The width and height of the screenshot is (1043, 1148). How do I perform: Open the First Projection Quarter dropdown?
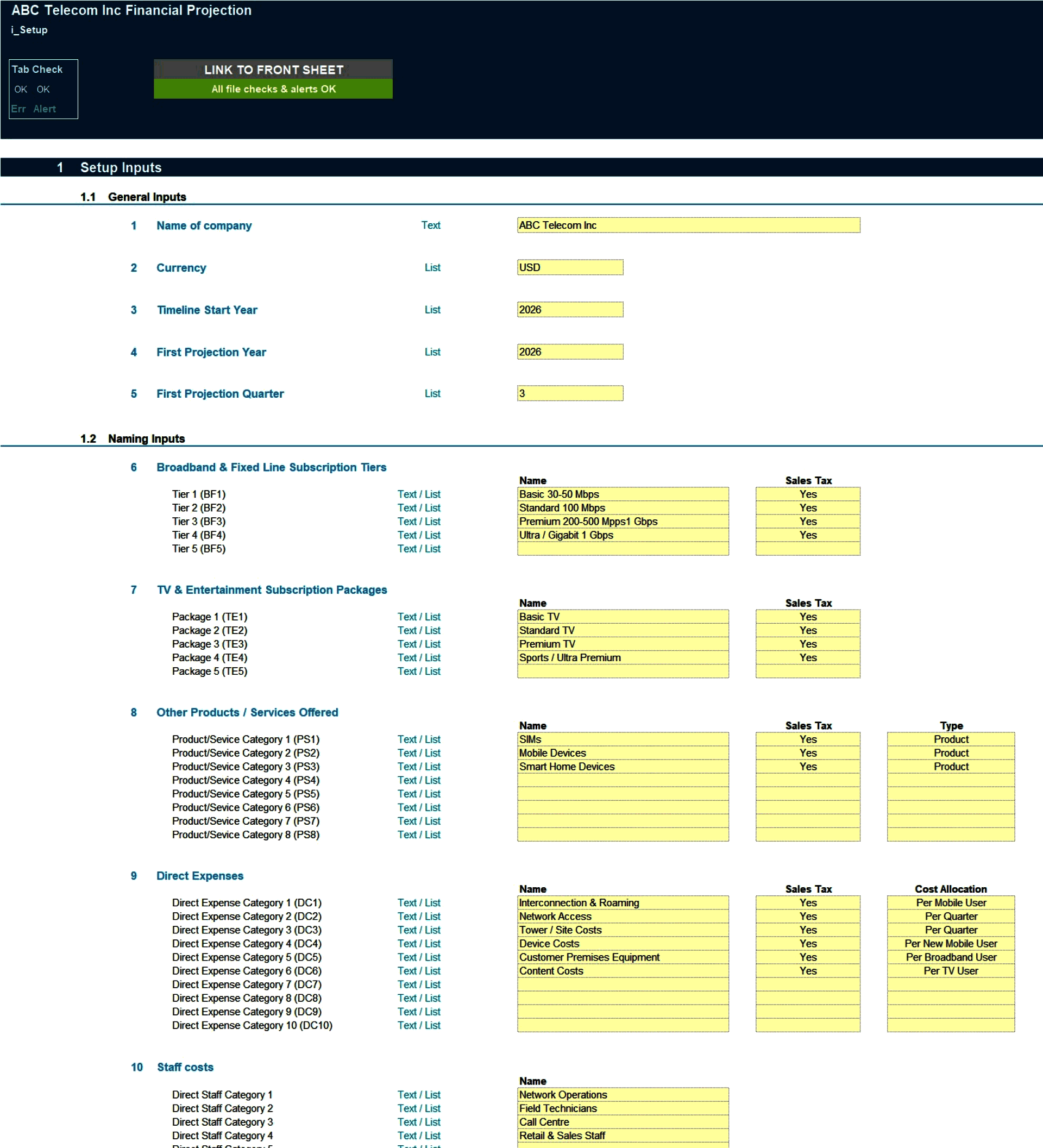click(x=570, y=393)
